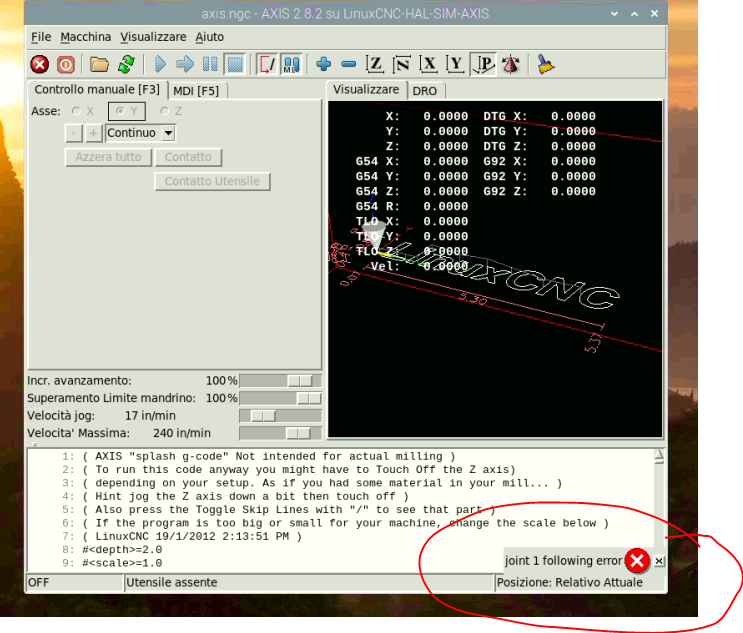
Task: Jog positive with the plus button
Action: point(93,133)
